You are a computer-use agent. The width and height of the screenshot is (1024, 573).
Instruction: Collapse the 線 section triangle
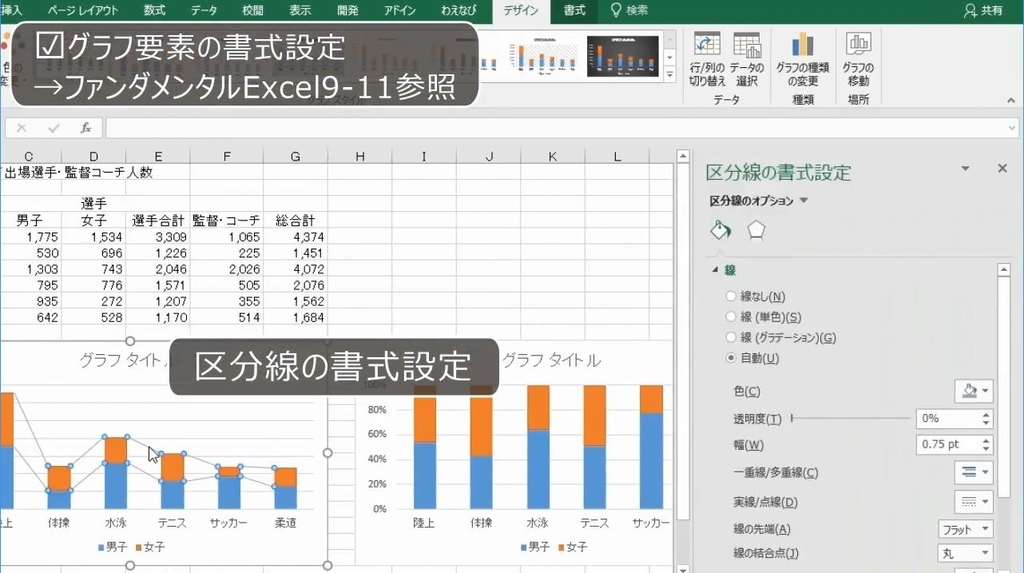[x=715, y=269]
